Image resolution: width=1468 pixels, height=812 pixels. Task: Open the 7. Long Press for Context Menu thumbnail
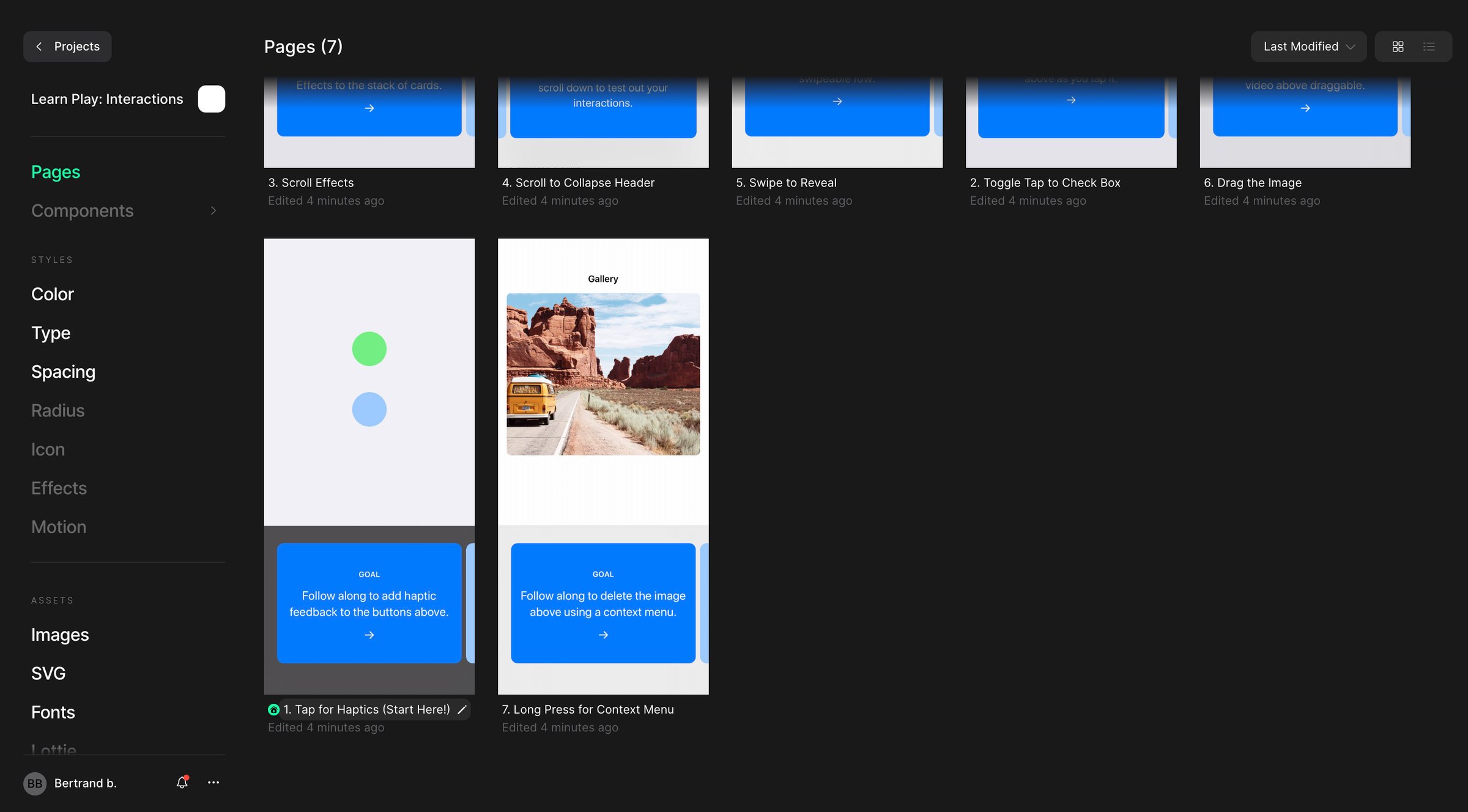pyautogui.click(x=603, y=466)
